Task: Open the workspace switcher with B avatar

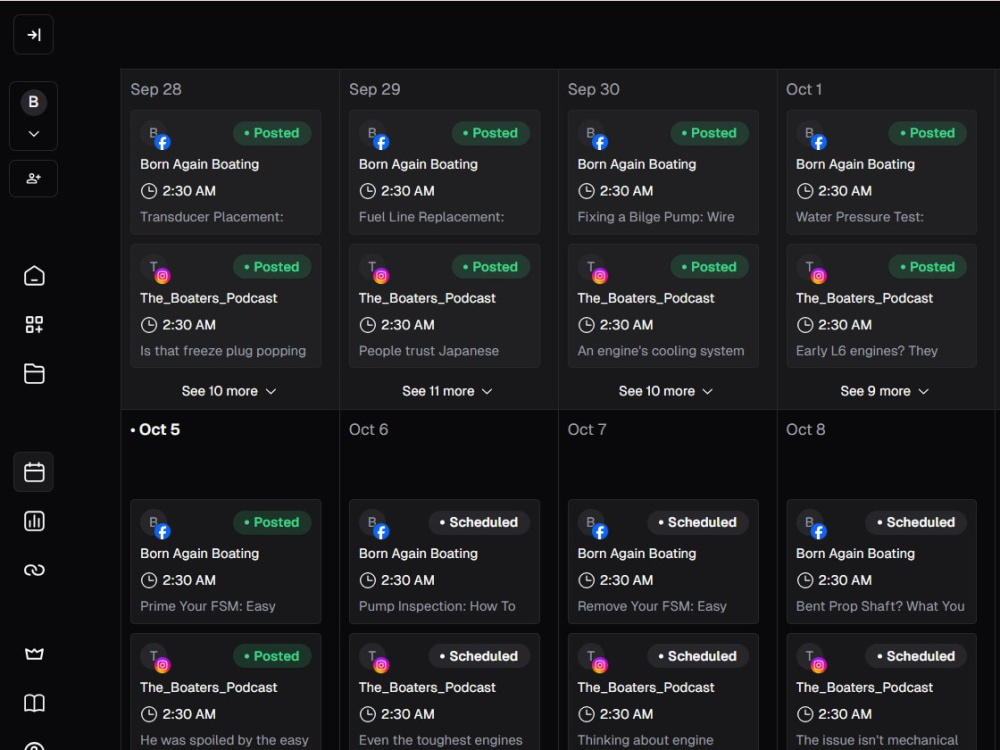Action: tap(33, 116)
